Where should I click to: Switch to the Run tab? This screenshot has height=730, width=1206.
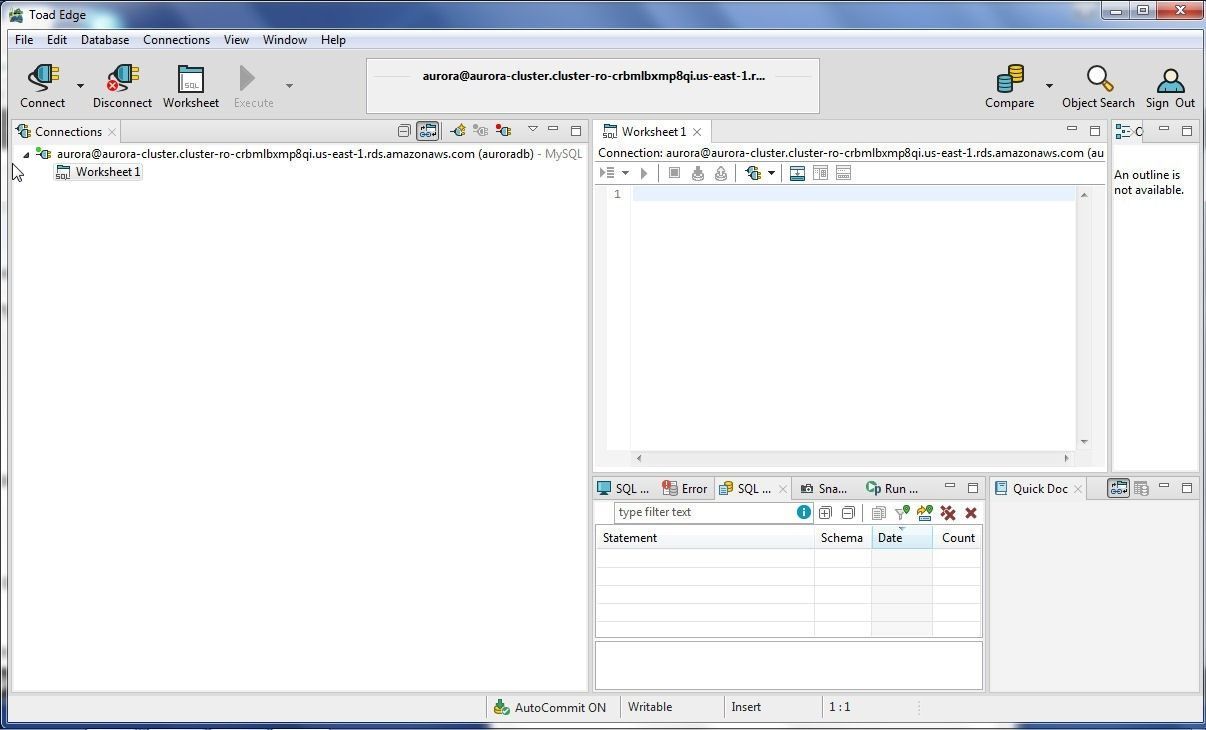coord(893,488)
